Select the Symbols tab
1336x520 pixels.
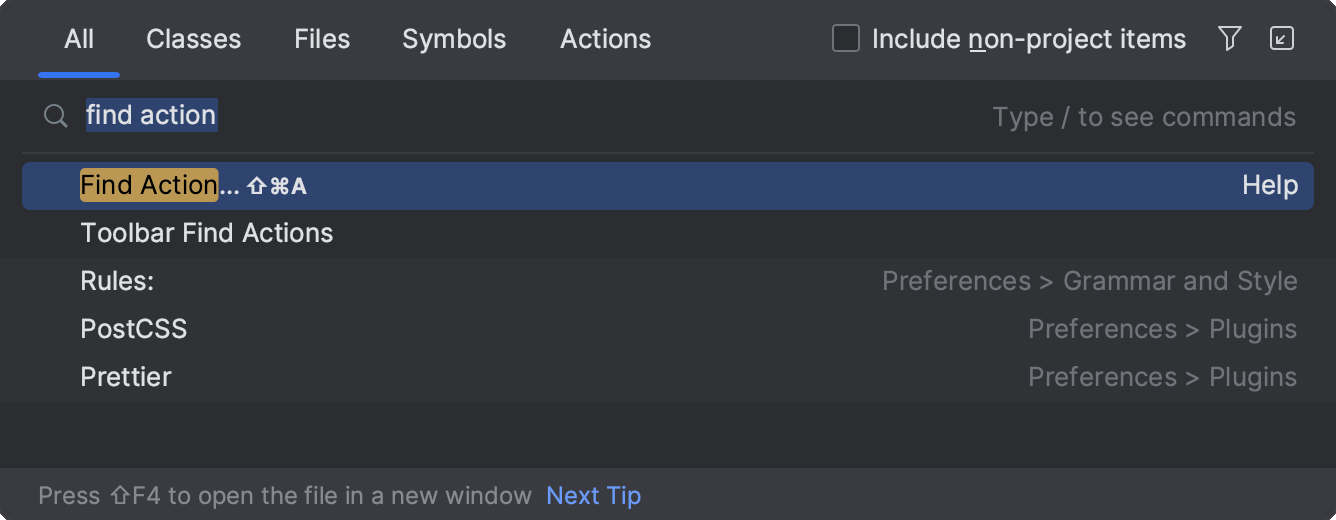(x=454, y=39)
